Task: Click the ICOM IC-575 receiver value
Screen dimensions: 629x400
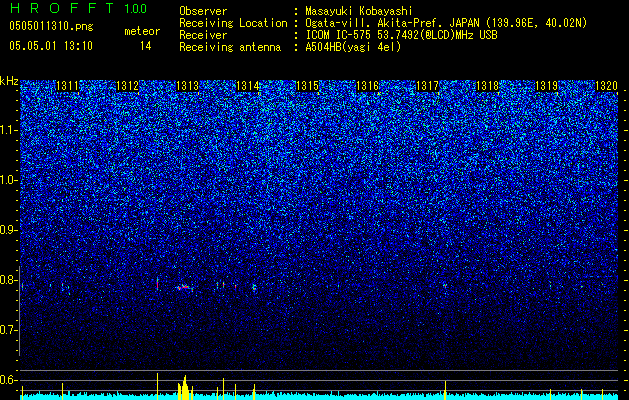Action: tap(401, 35)
